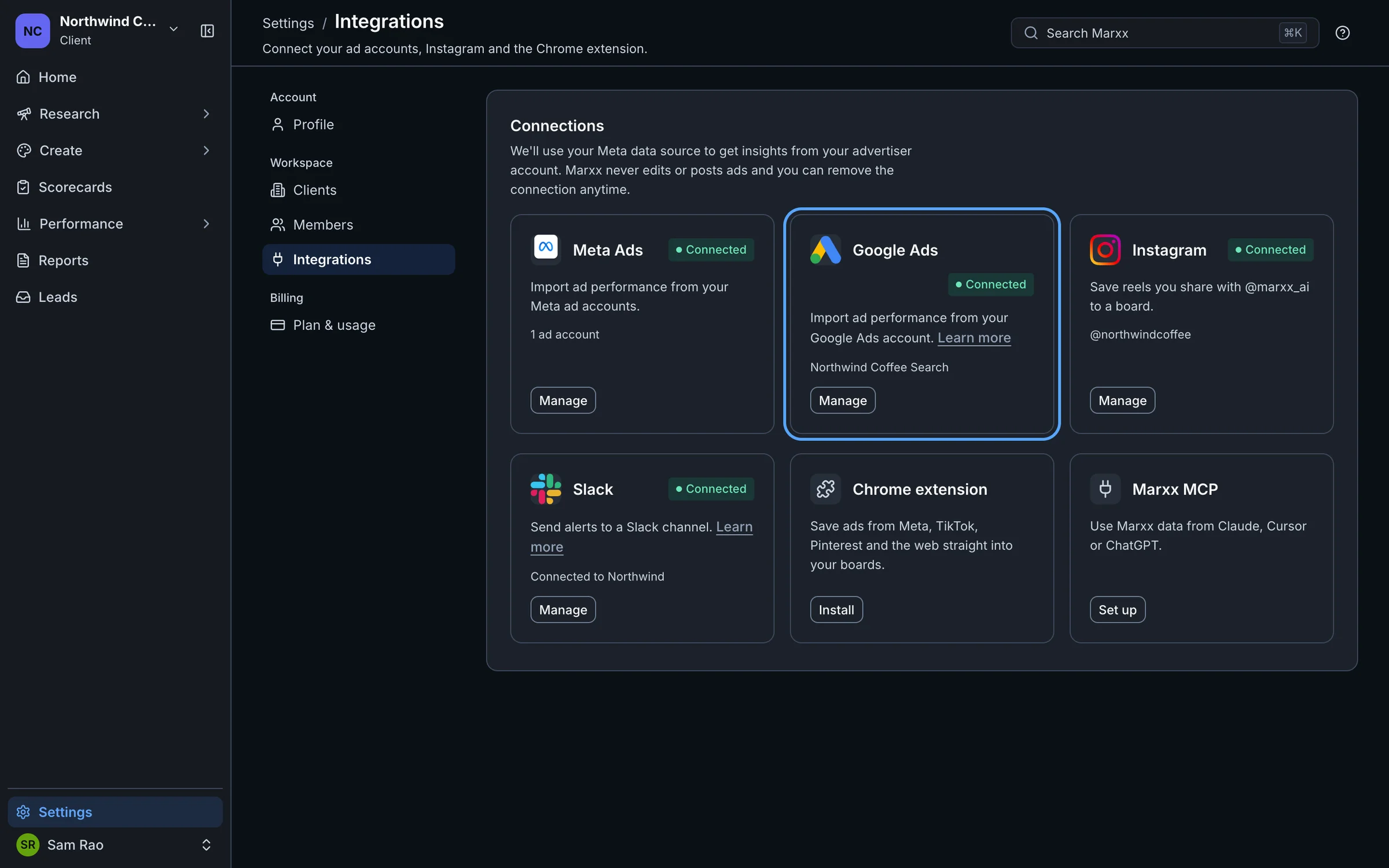Screen dimensions: 1389x868
Task: Click the Google Ads logo icon
Action: [x=825, y=249]
